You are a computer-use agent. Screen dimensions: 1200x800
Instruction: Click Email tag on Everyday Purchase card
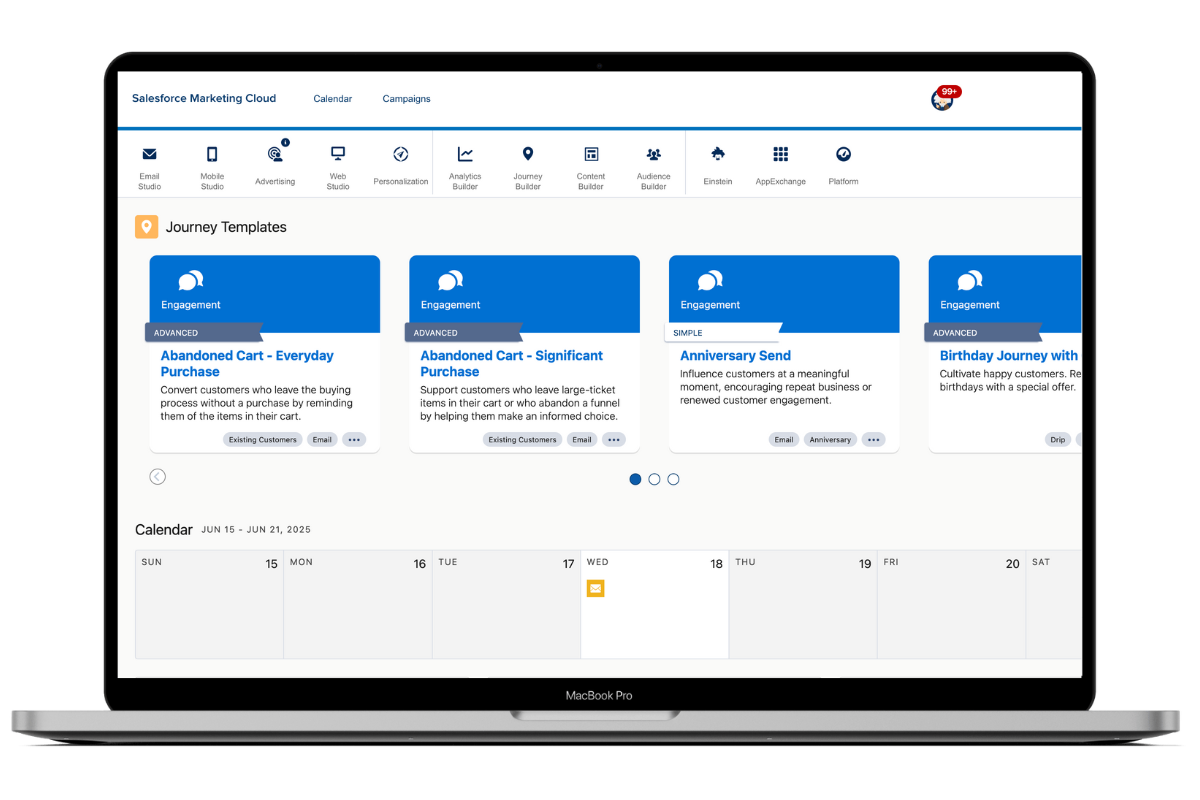pos(322,439)
